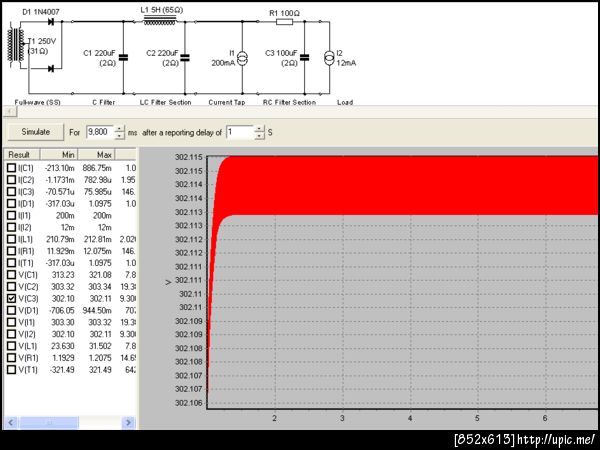
Task: Click the results list left scroll arrow
Action: (x=11, y=422)
